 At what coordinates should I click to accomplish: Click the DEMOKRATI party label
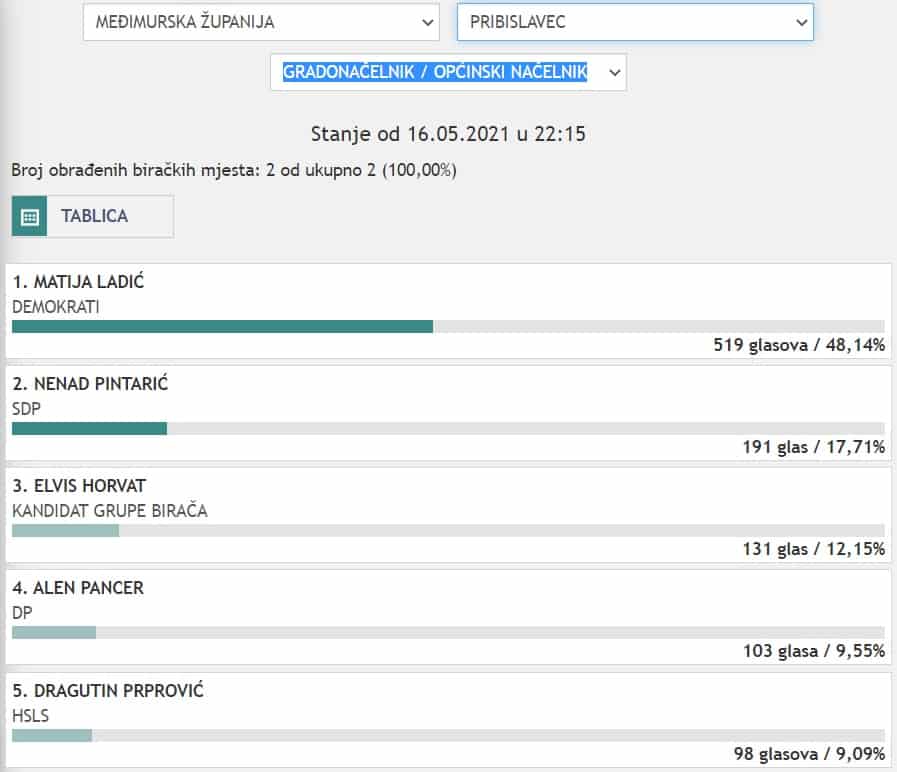tap(56, 306)
